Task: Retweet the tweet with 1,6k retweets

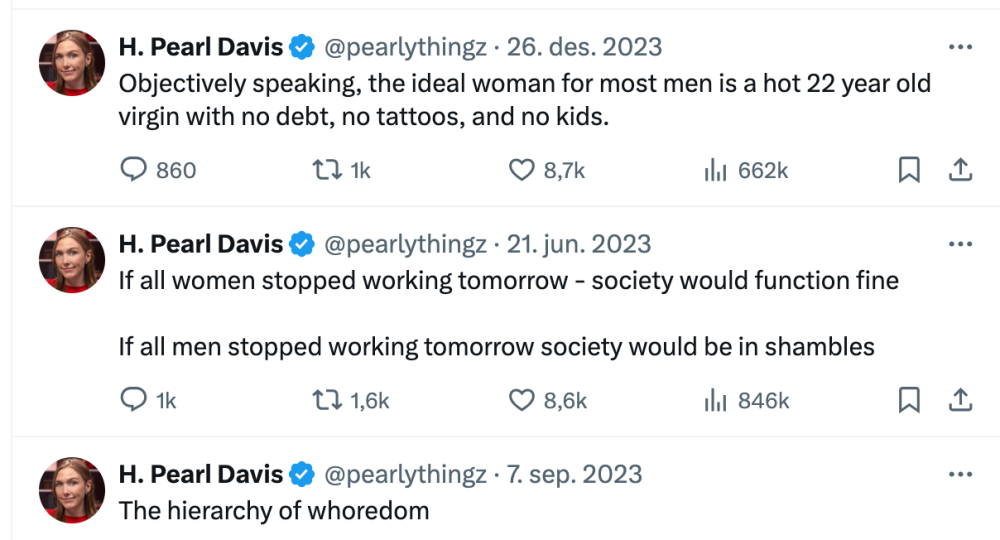Action: pos(350,400)
